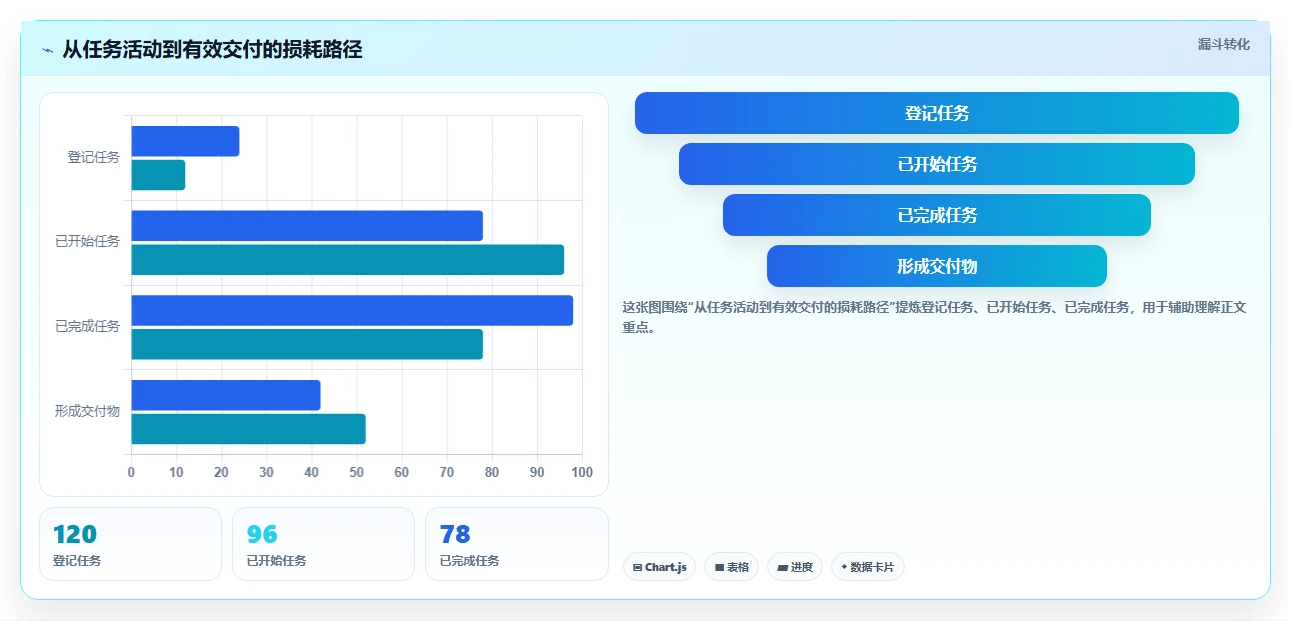
Task: Click the 形成交付物 y-axis label
Action: [87, 411]
